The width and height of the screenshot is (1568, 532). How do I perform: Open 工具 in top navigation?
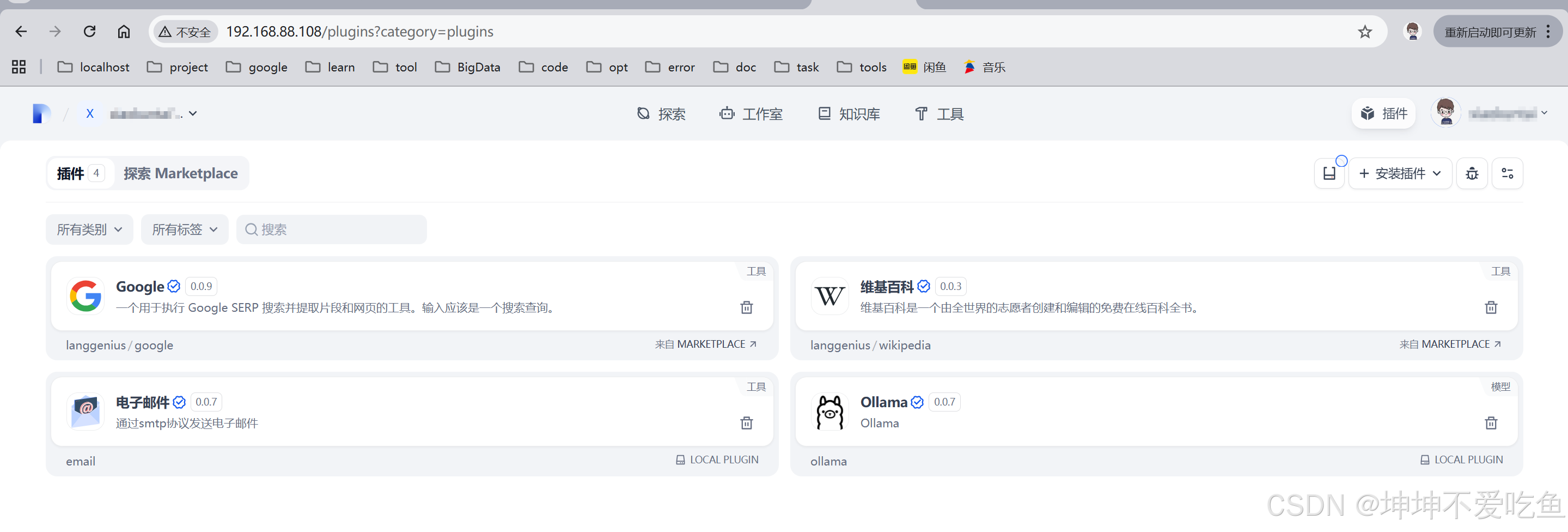click(x=939, y=114)
